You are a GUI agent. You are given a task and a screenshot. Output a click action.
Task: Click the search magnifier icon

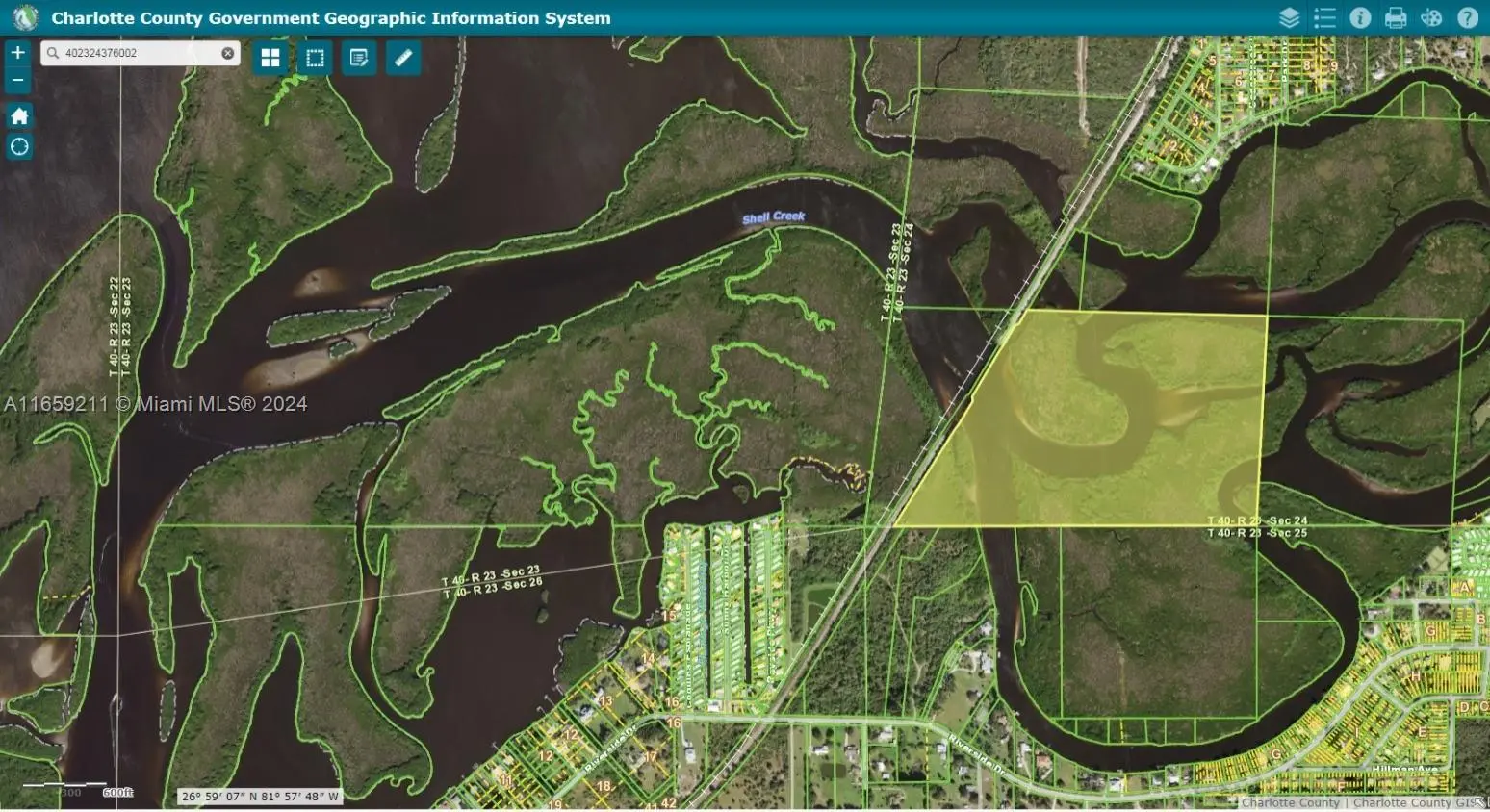pyautogui.click(x=53, y=54)
